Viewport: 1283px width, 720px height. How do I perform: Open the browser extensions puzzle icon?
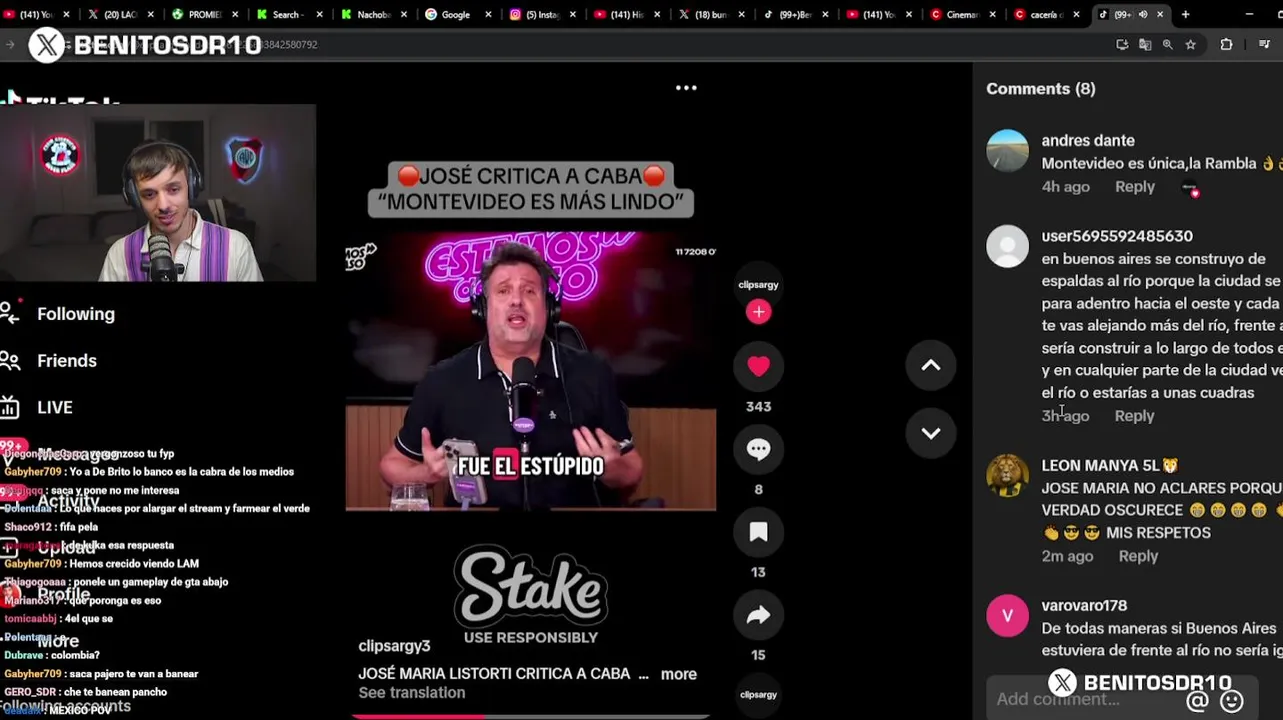click(1226, 45)
